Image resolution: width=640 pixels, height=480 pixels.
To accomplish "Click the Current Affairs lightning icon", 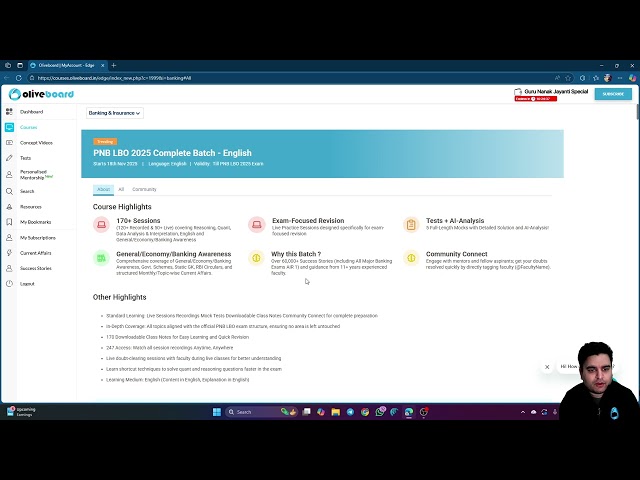I will click(x=10, y=253).
